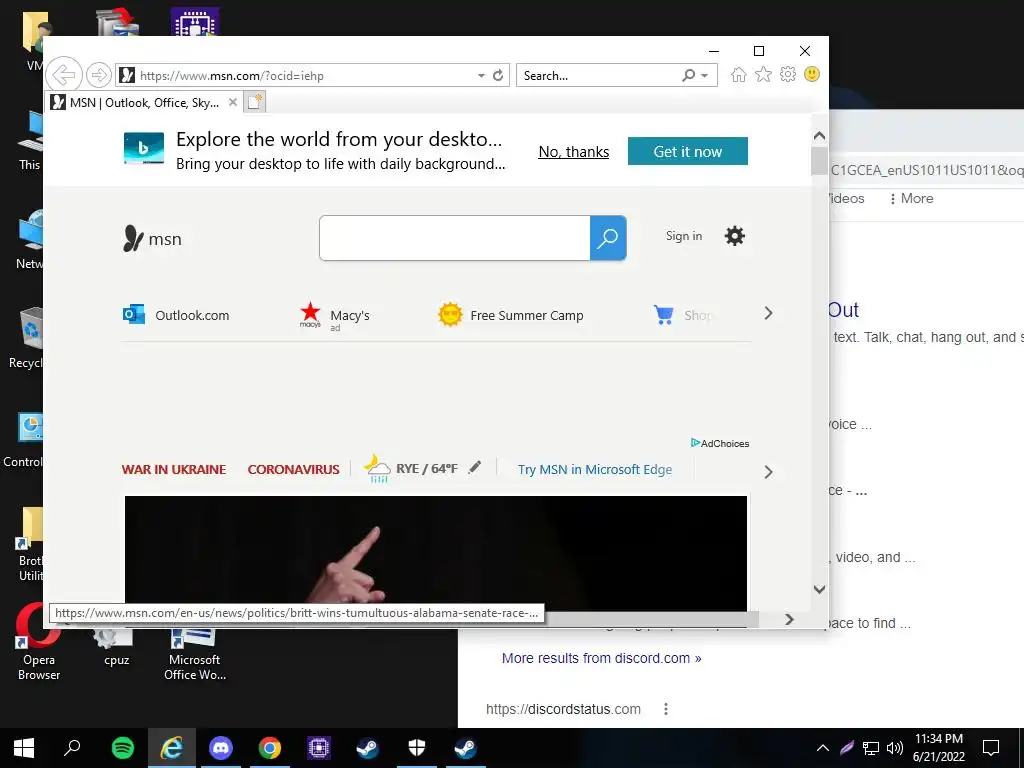
Task: Show next shortcuts with right chevron
Action: [x=769, y=313]
